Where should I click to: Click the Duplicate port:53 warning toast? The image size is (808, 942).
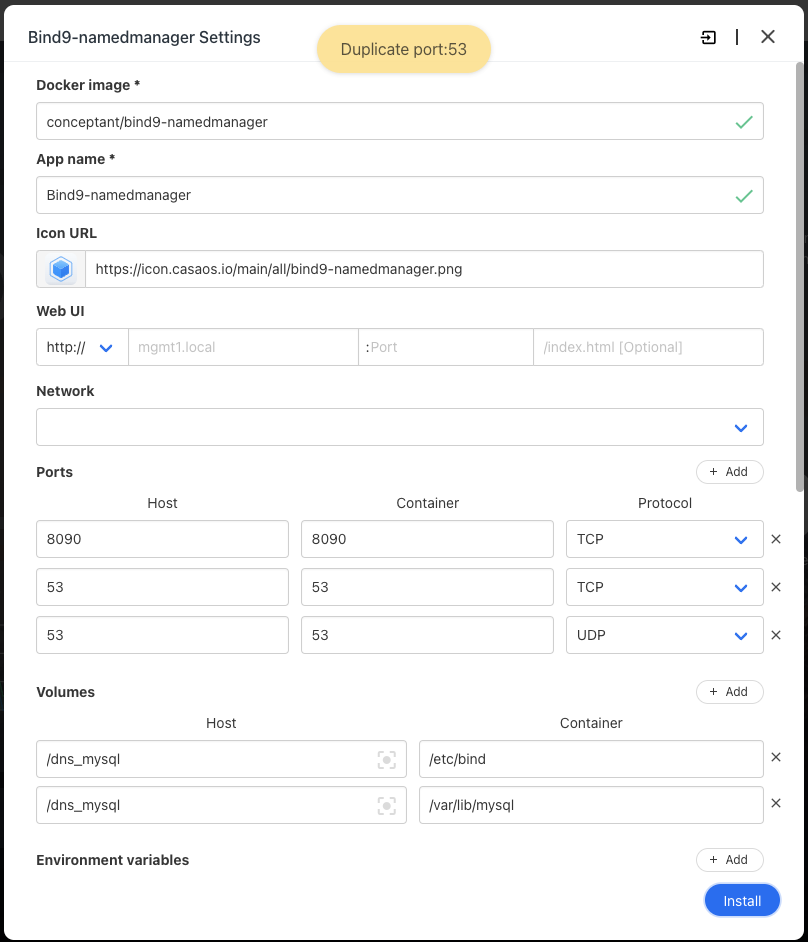404,48
